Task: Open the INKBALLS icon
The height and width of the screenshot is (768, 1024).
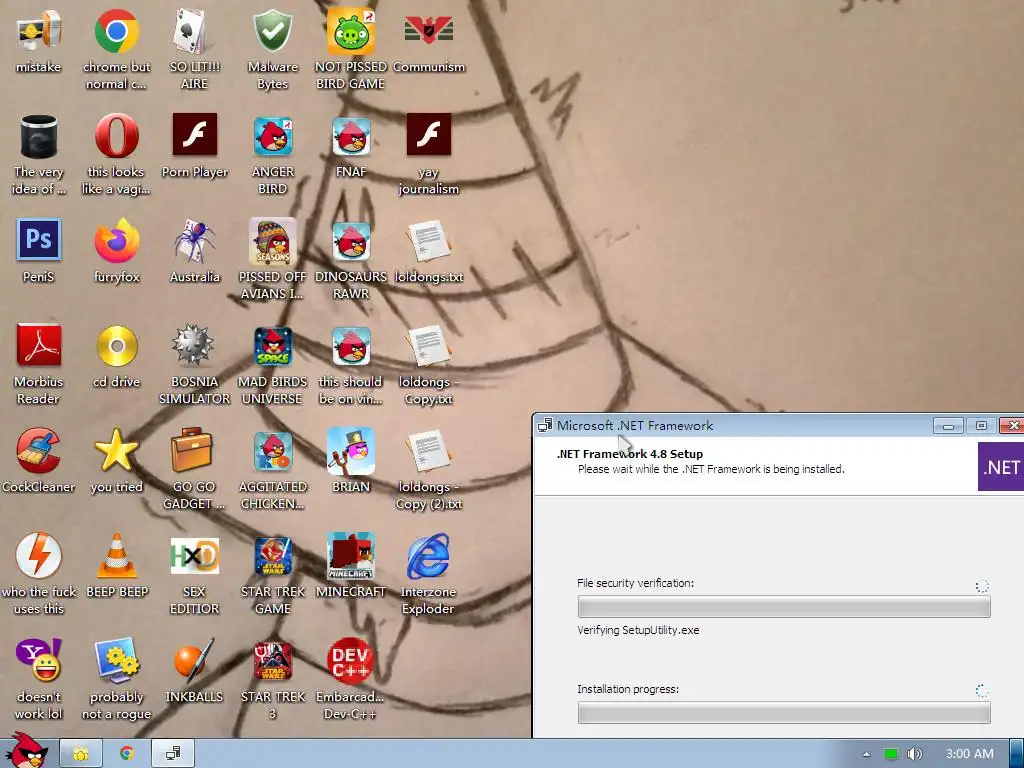Action: (x=194, y=661)
